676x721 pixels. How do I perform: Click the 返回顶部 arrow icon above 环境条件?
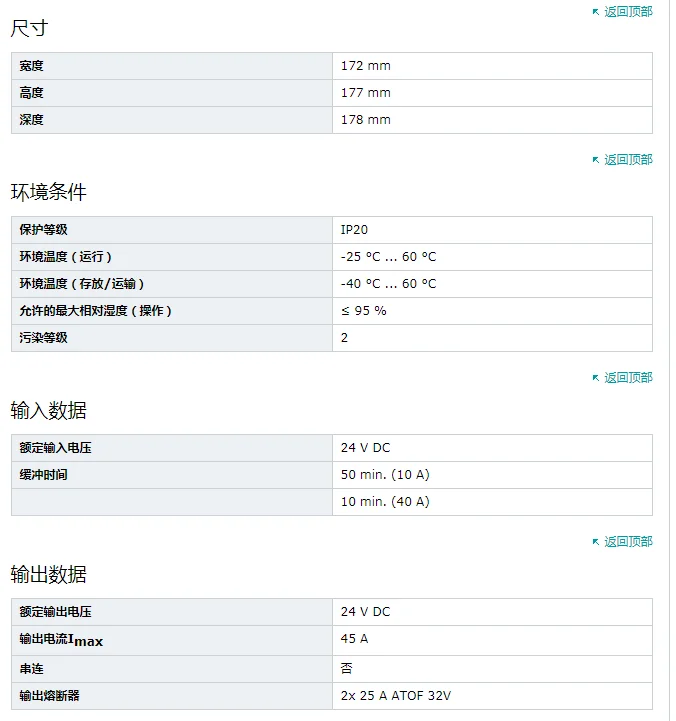(x=596, y=160)
